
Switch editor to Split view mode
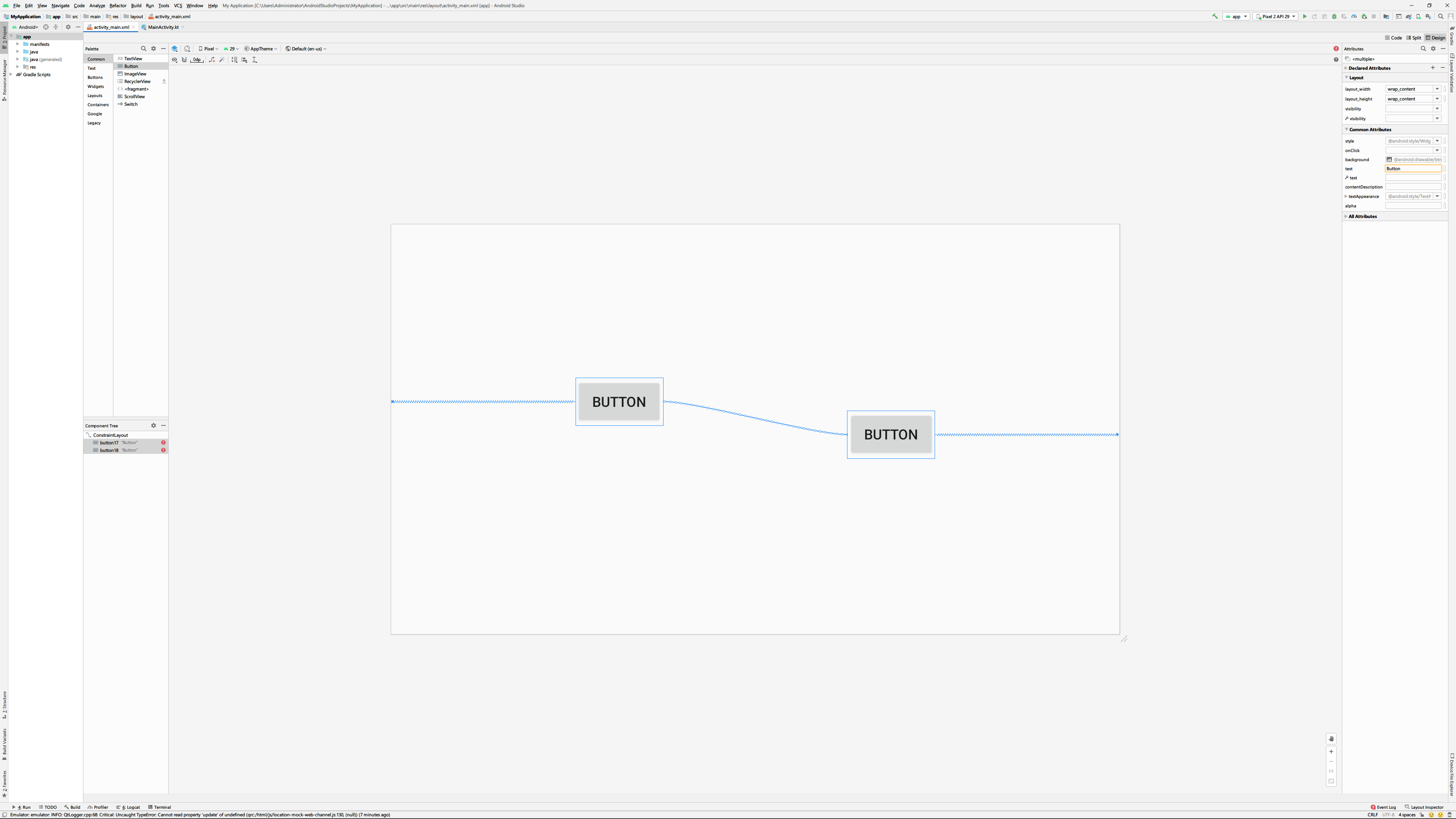pyautogui.click(x=1414, y=38)
